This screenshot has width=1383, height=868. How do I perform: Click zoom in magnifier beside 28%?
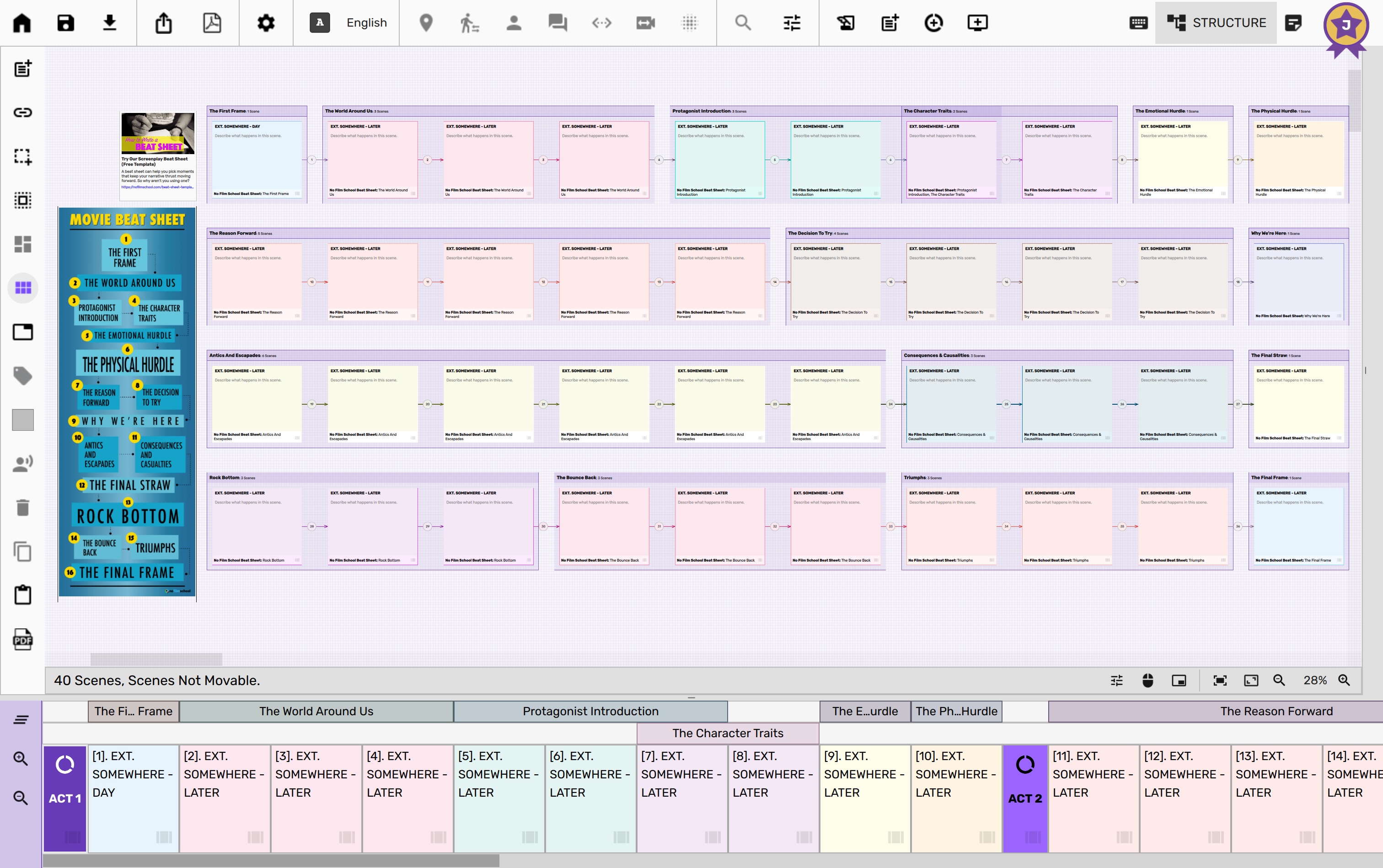pos(1344,680)
